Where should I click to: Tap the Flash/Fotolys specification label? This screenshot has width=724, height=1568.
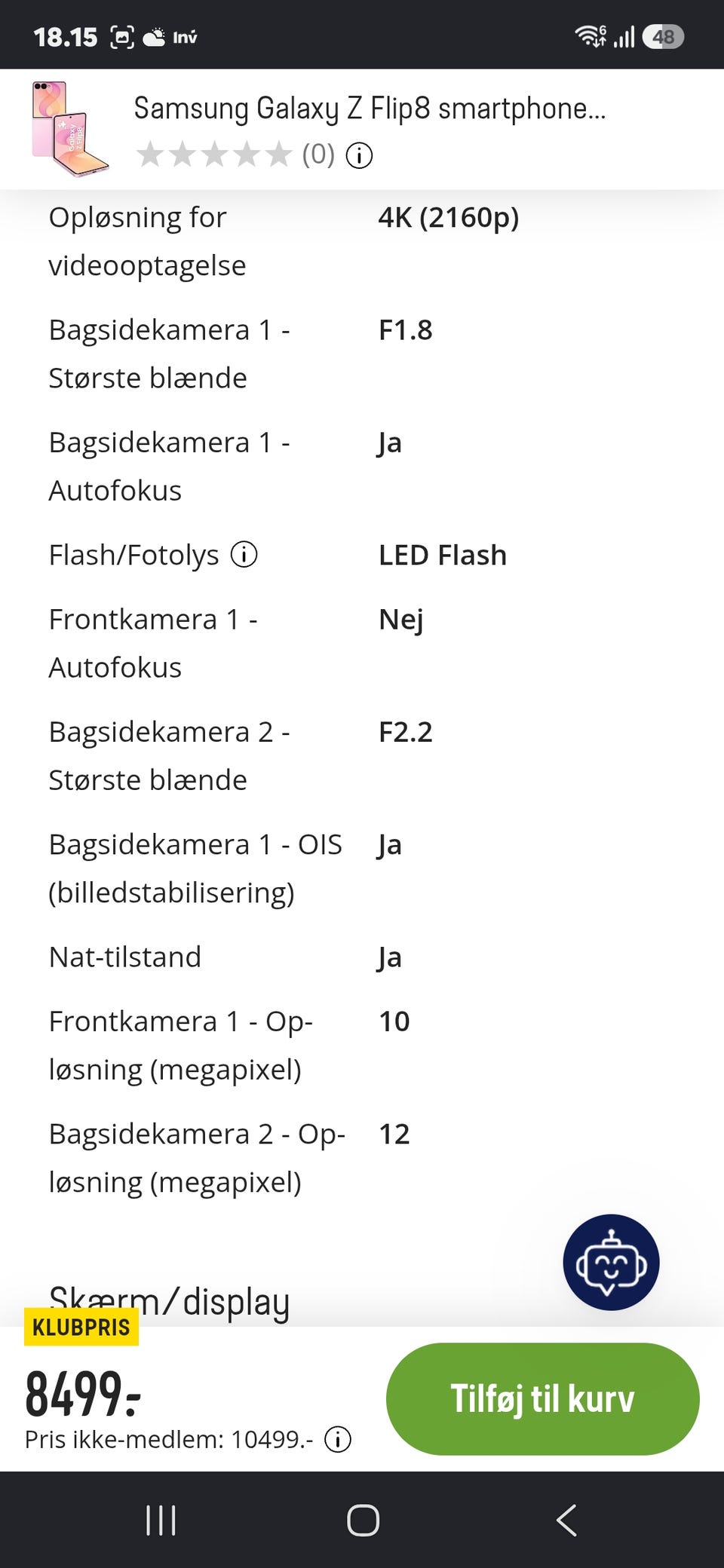pos(133,555)
